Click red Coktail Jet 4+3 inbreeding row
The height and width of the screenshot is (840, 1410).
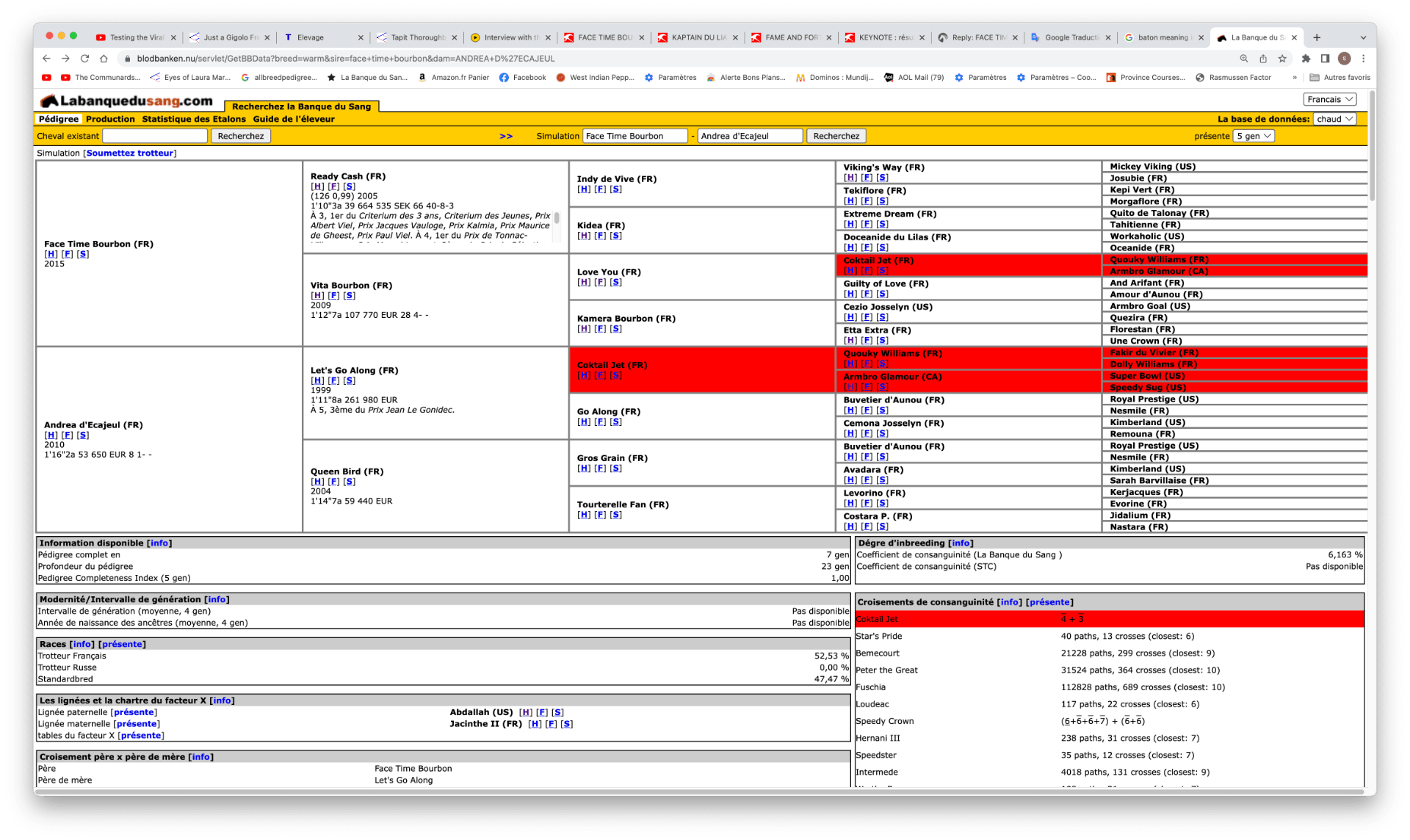[1110, 619]
